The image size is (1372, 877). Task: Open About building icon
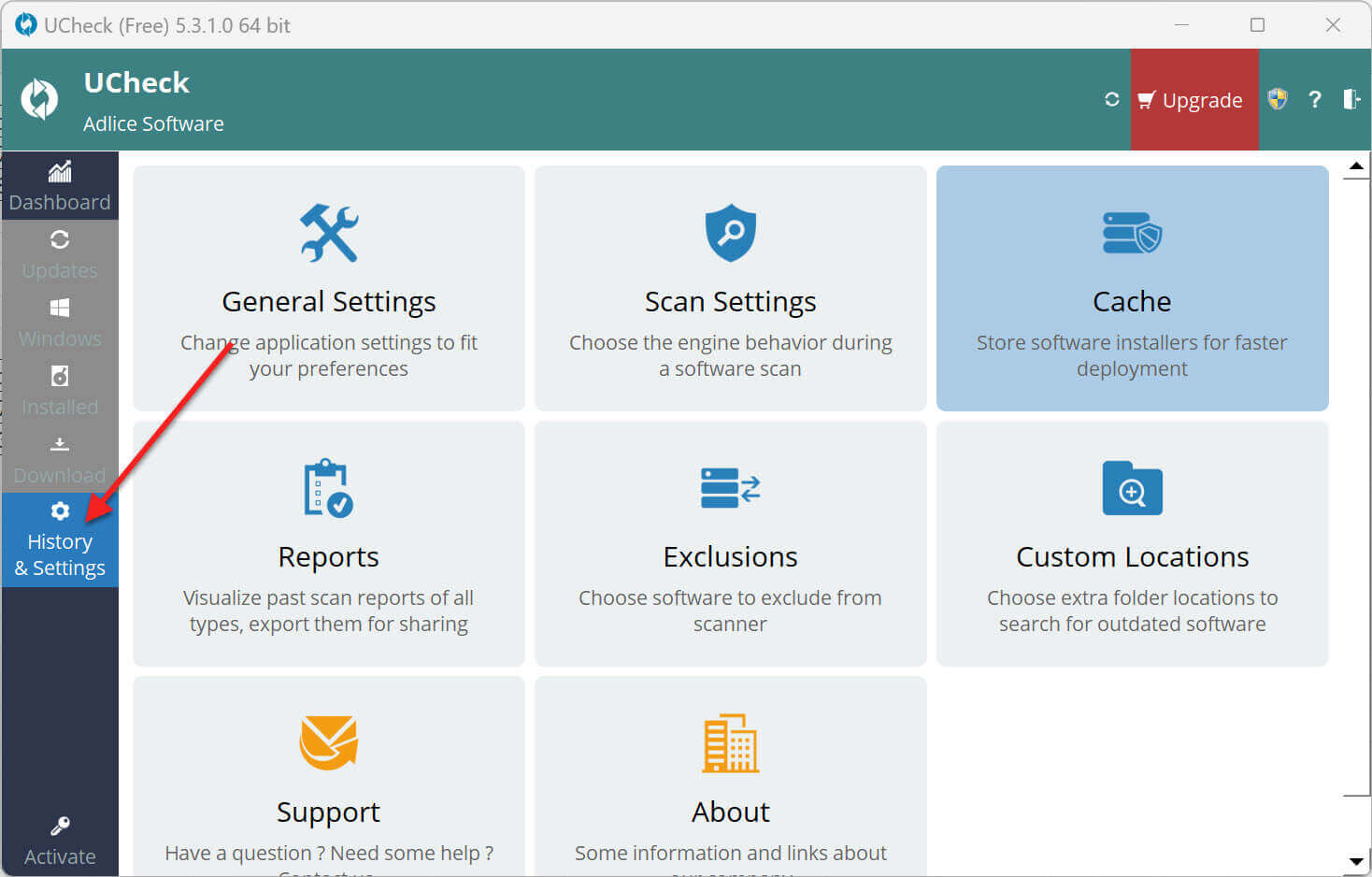pos(731,743)
